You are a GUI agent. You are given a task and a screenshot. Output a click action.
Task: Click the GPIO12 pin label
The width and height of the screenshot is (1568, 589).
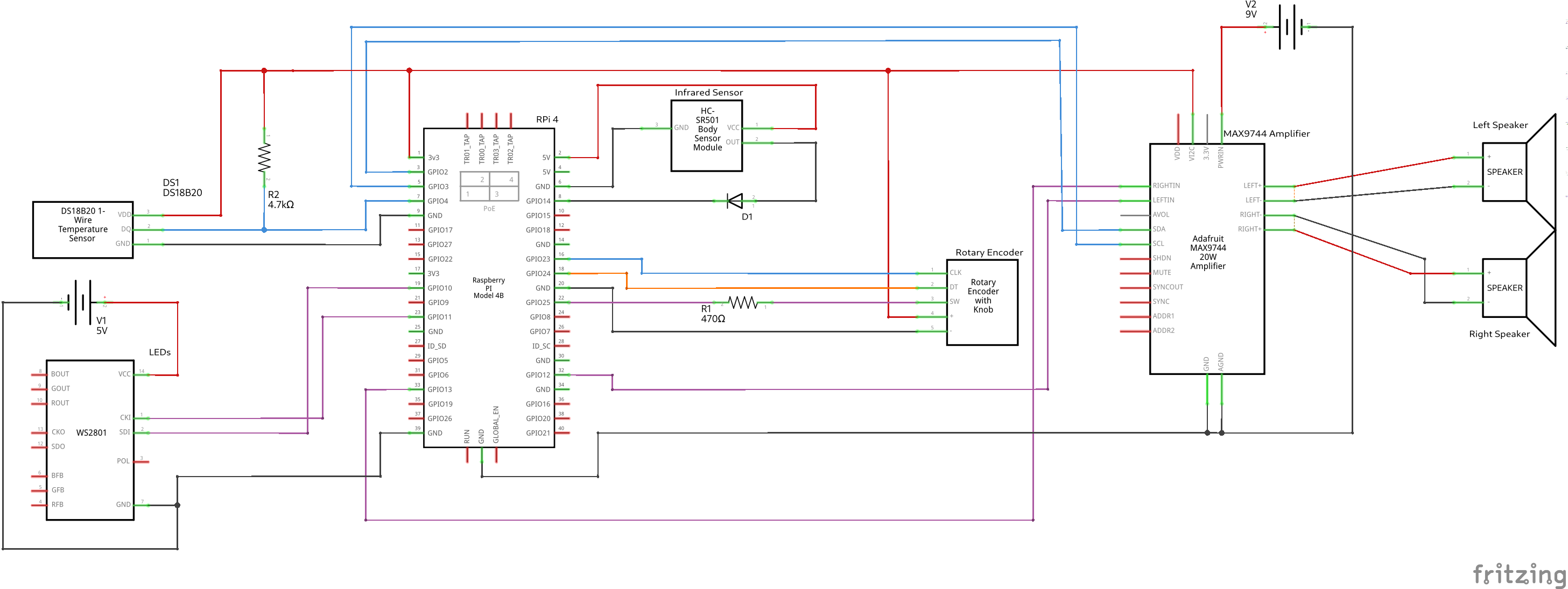coord(538,375)
